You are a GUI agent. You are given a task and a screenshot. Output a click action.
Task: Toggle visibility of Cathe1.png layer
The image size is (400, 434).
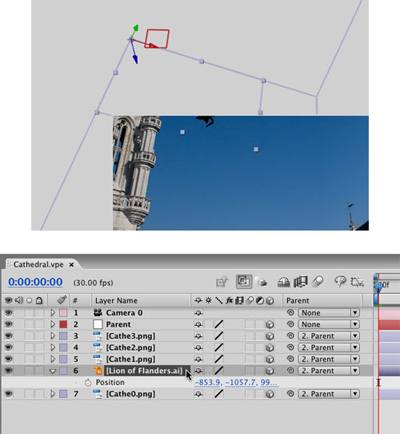8,359
